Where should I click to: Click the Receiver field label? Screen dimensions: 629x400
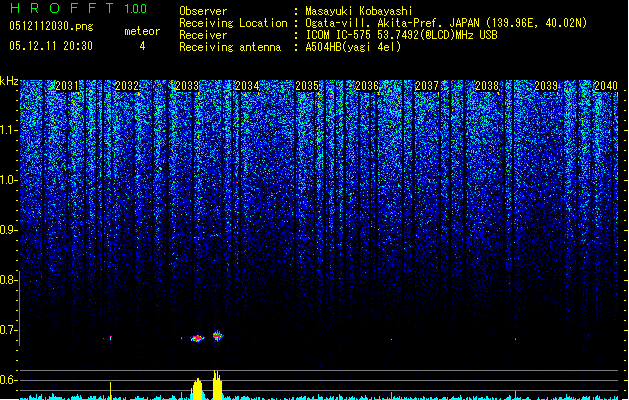tap(203, 35)
